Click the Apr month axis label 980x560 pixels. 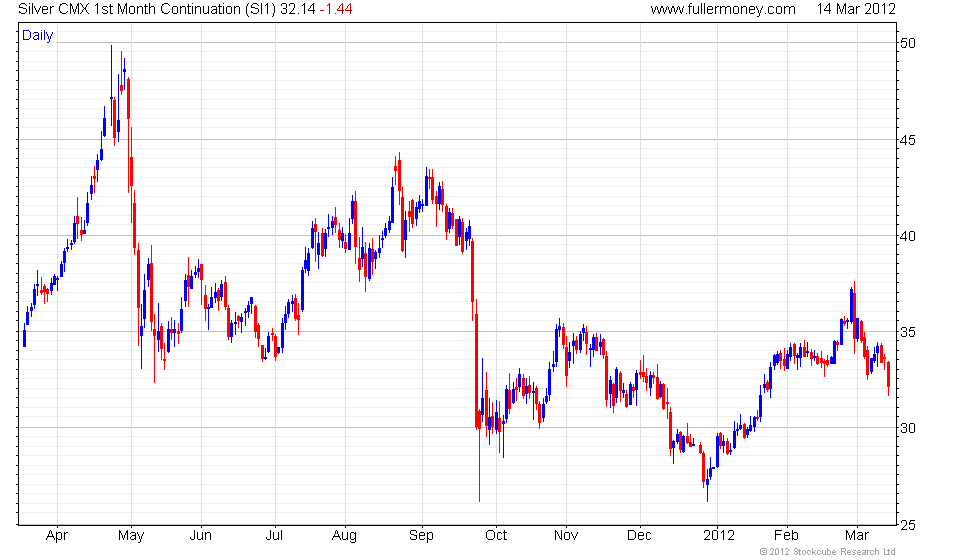pos(57,536)
